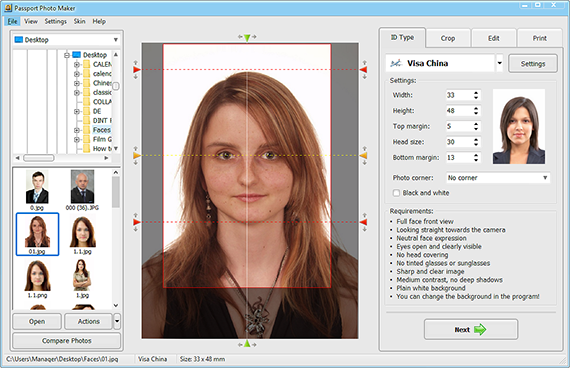Open the Help menu
Viewport: 570px width, 368px height.
tap(99, 21)
